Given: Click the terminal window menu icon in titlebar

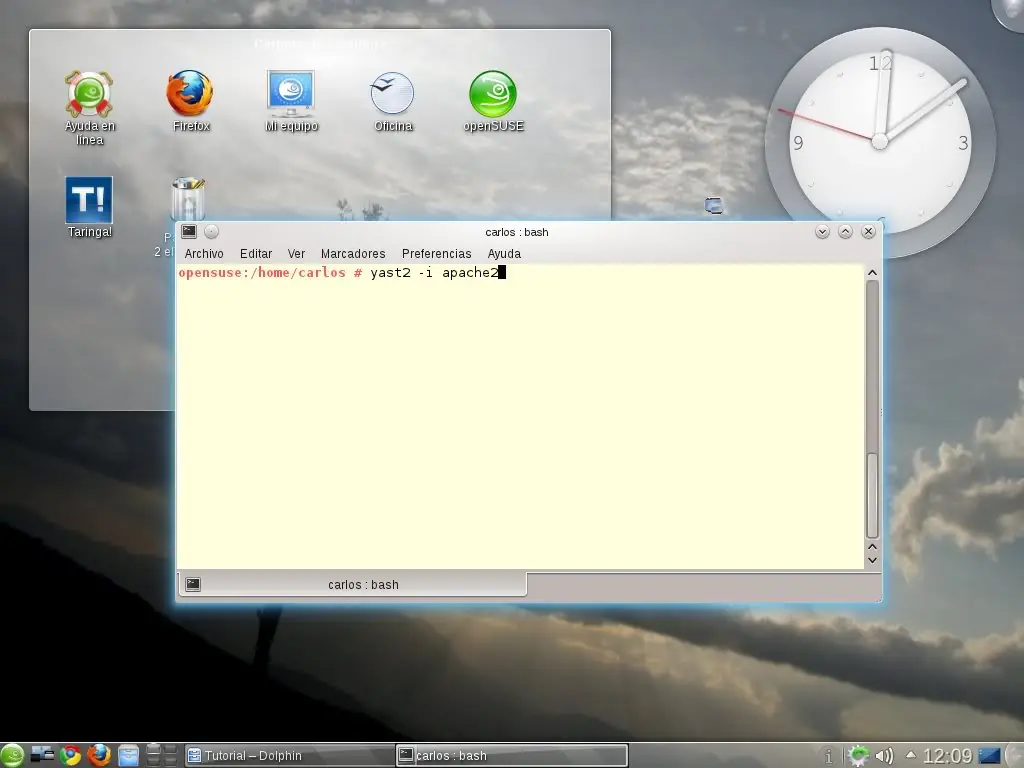Looking at the screenshot, I should (189, 231).
